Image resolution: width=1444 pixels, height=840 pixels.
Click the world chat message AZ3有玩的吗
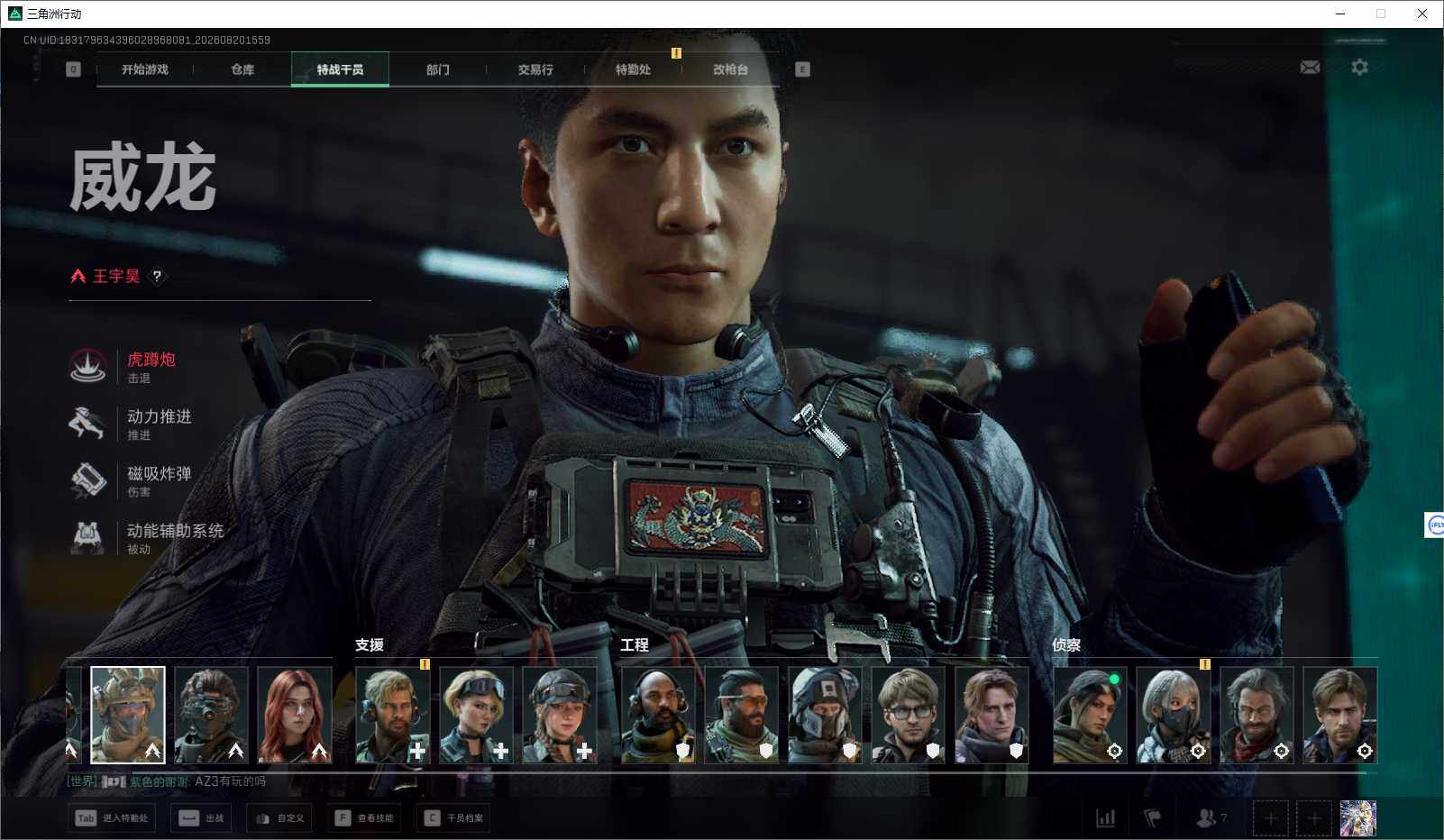(x=231, y=781)
